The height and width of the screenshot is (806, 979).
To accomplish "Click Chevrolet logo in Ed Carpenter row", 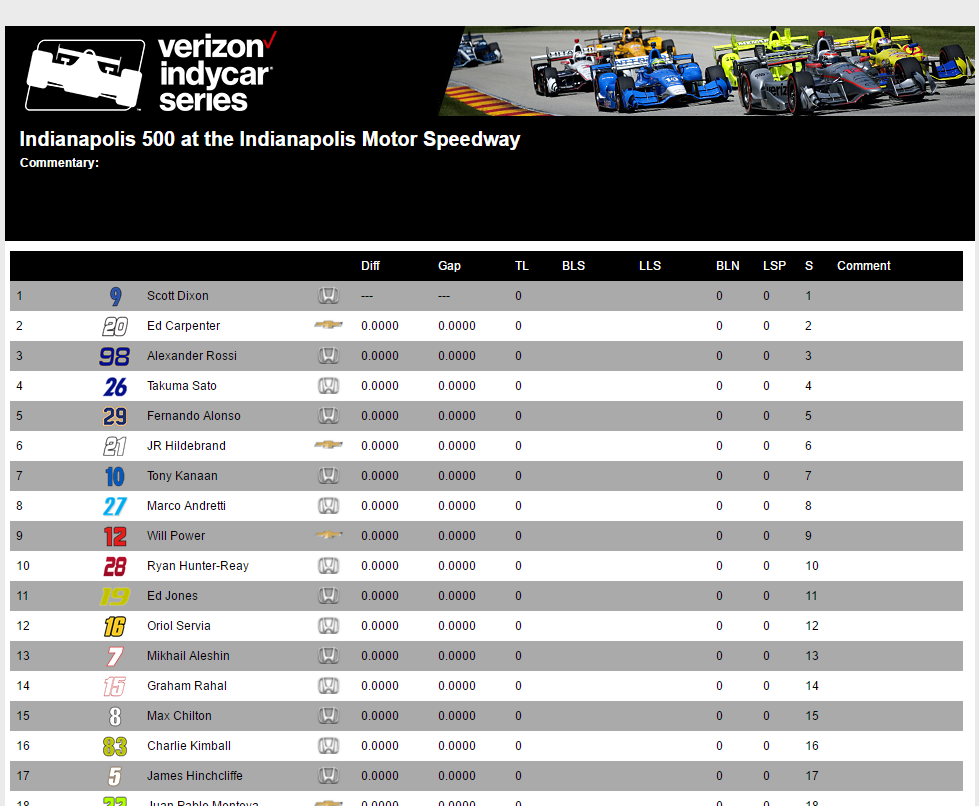I will click(328, 325).
